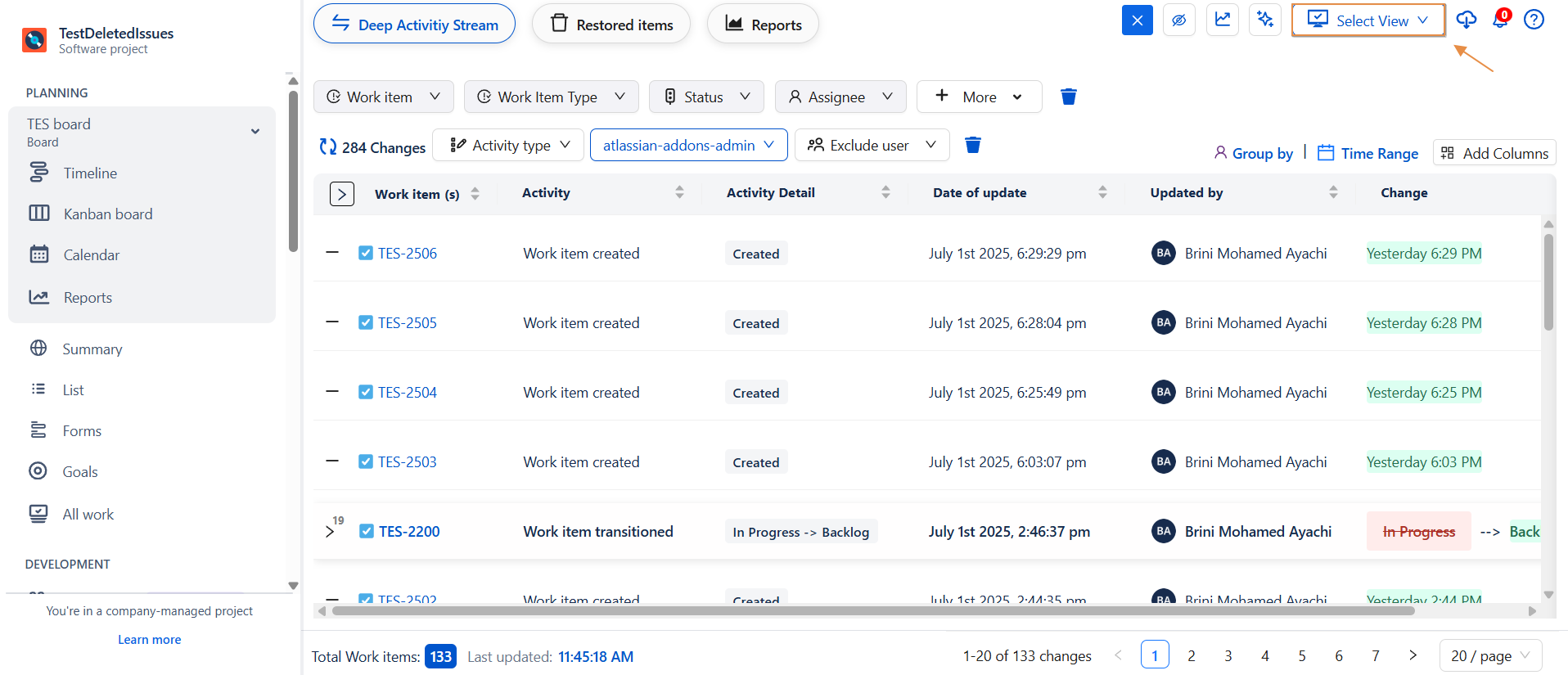Open the line chart icon in top toolbar
The height and width of the screenshot is (675, 1568).
coord(1223,20)
